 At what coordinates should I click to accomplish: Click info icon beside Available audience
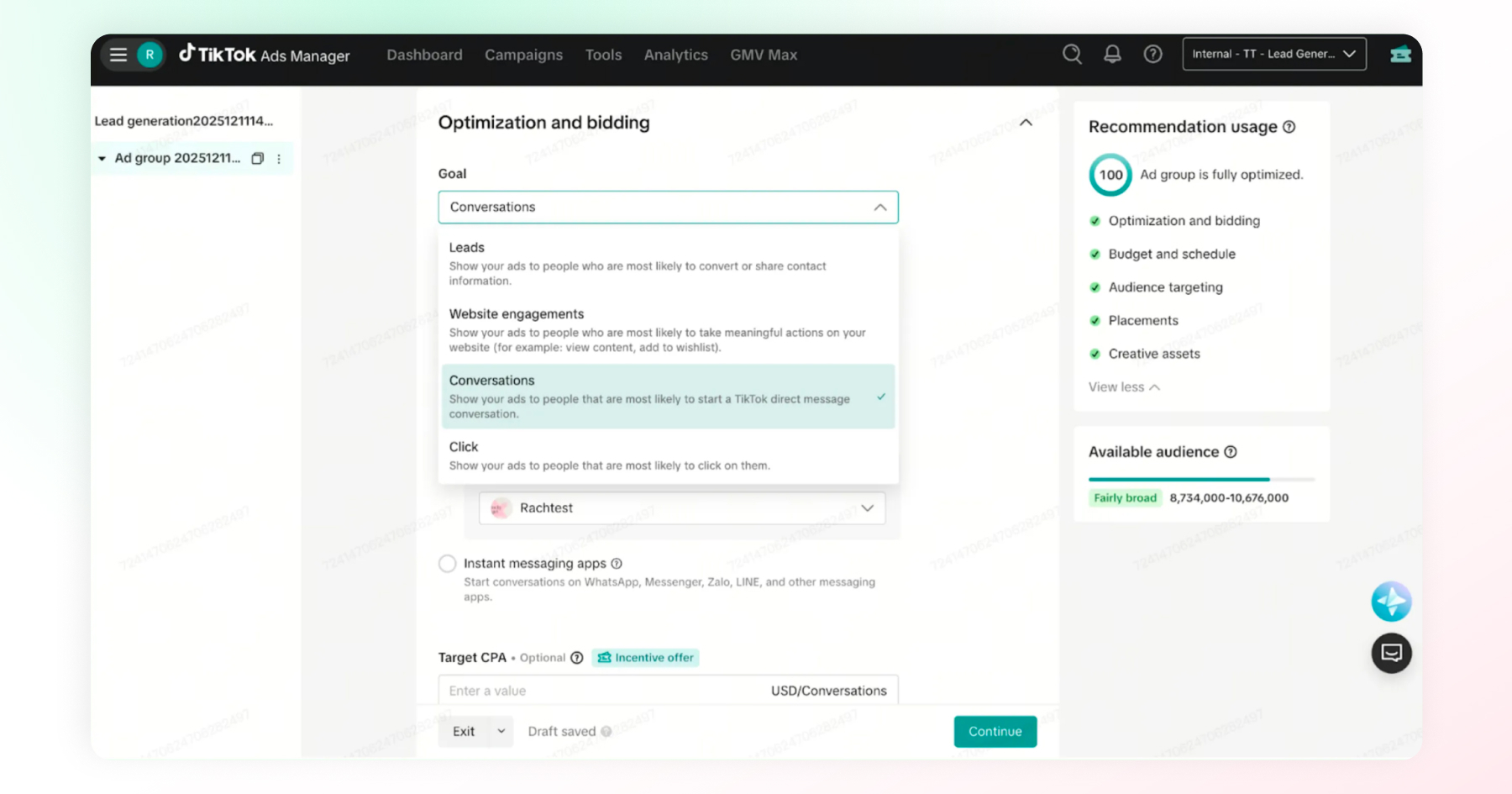(x=1231, y=452)
